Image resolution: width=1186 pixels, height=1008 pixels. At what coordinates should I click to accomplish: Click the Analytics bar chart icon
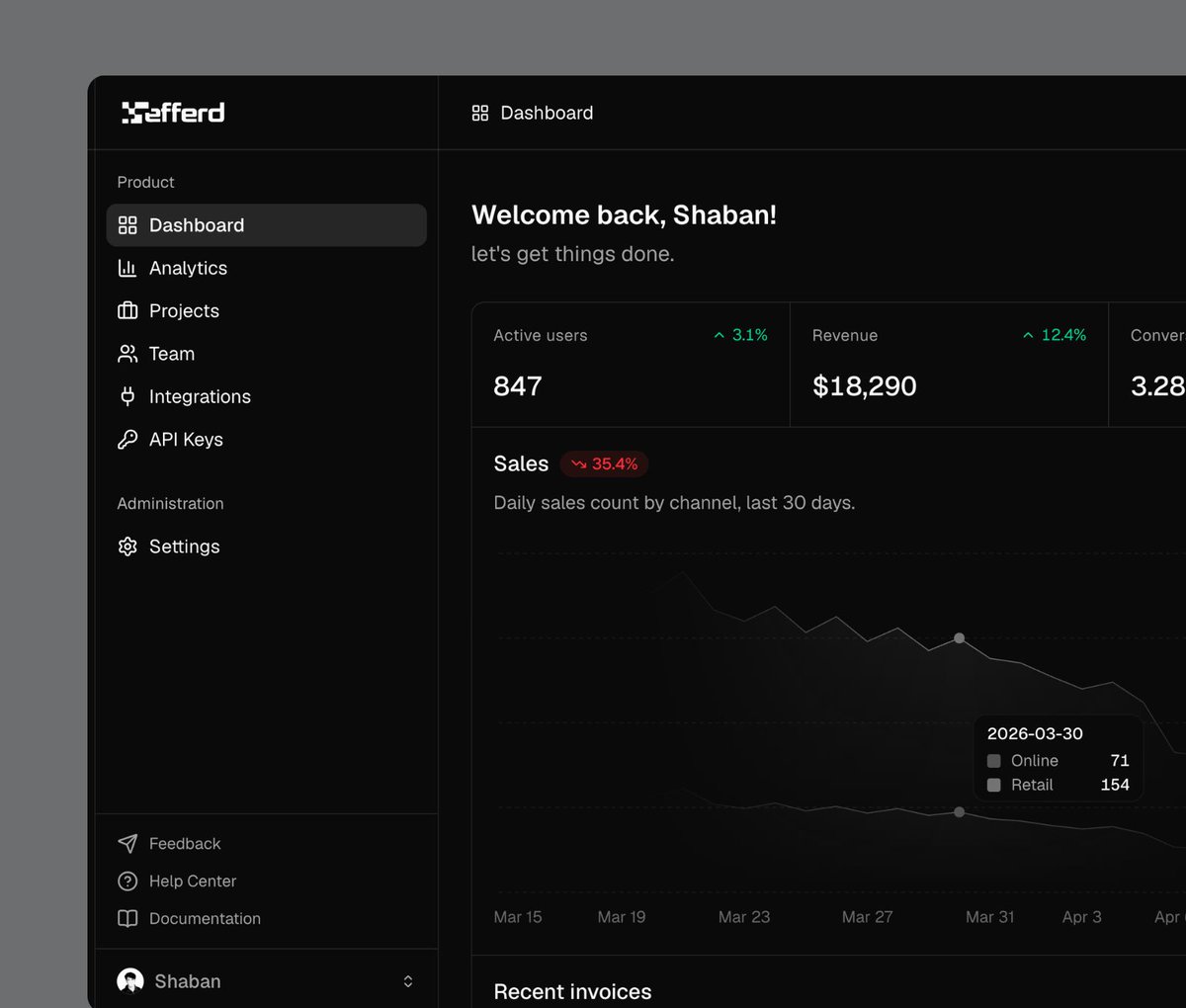[x=127, y=268]
